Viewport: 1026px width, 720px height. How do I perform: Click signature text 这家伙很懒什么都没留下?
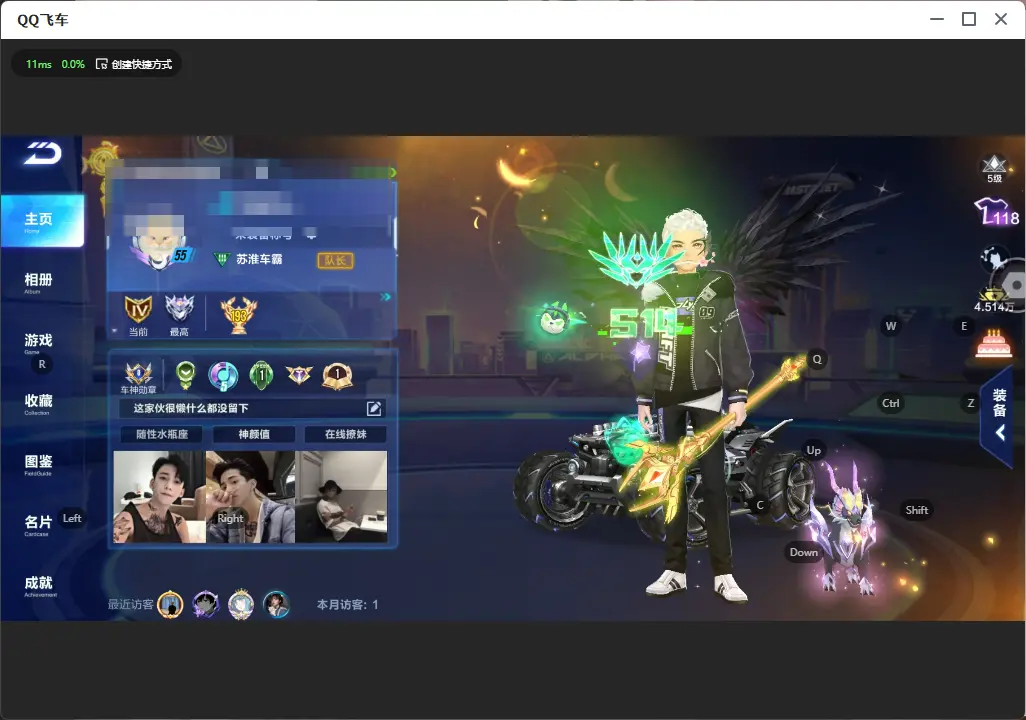tap(191, 408)
